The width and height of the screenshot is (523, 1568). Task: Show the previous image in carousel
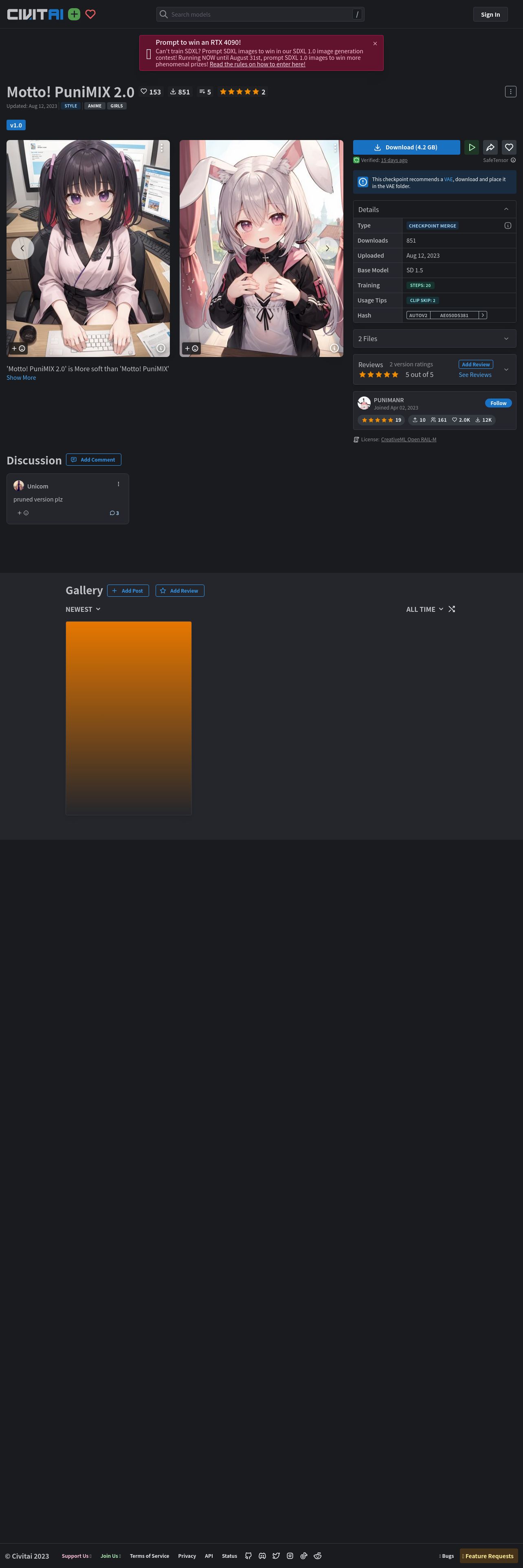point(22,248)
